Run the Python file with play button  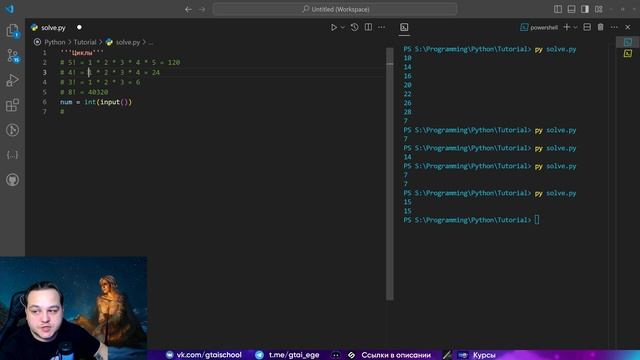click(333, 27)
